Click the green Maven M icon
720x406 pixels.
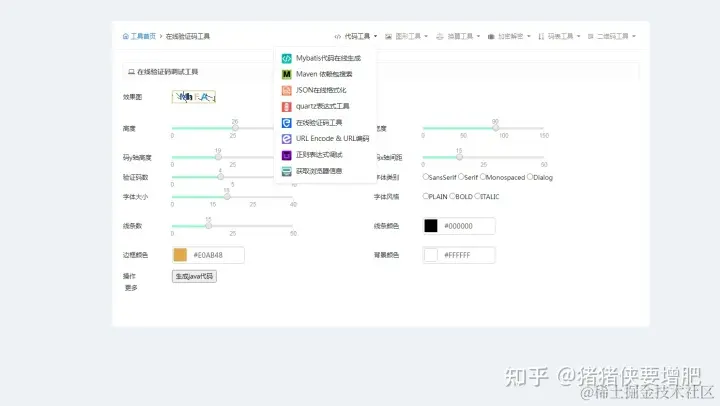[287, 74]
